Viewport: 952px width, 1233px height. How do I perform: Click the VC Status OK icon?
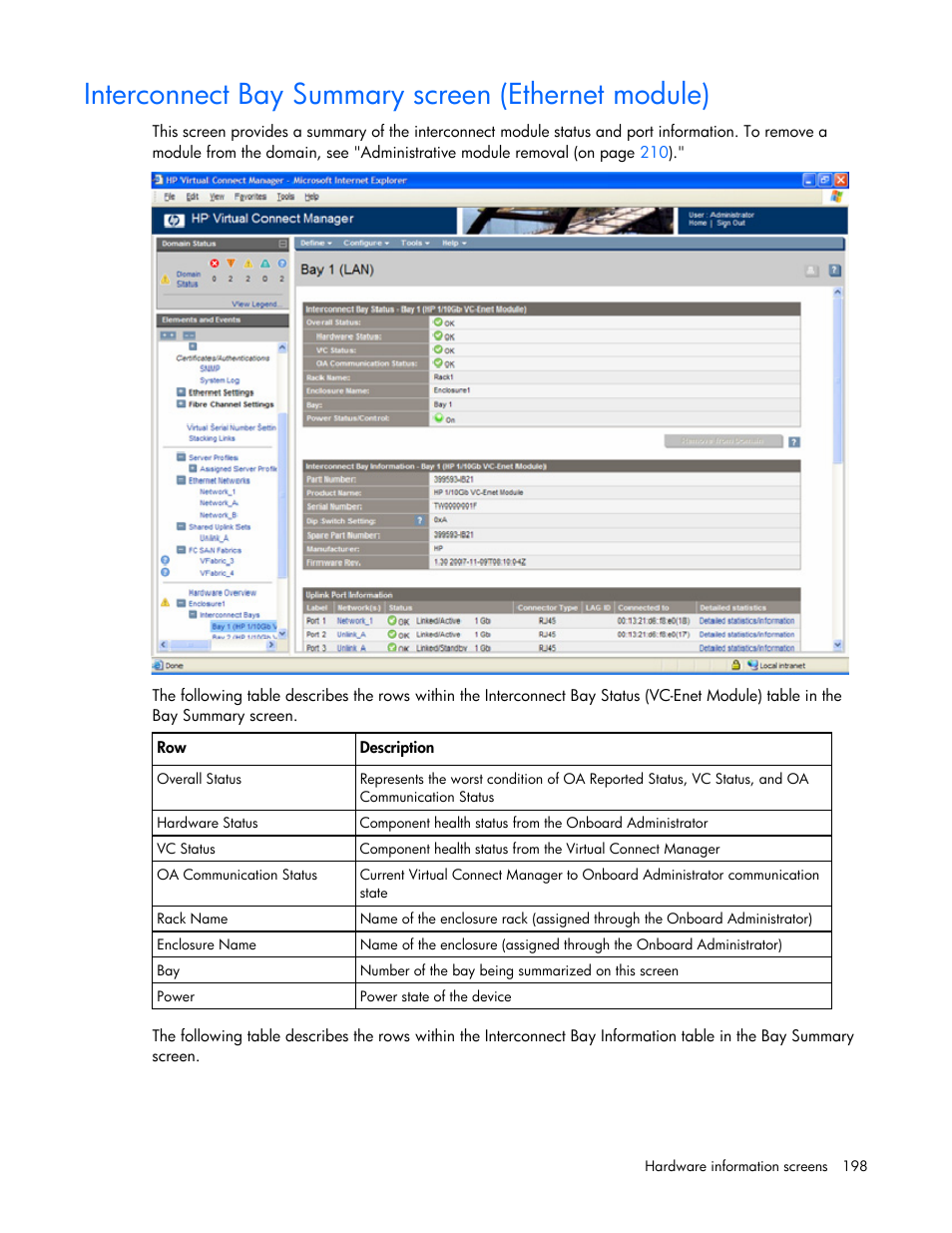[438, 349]
